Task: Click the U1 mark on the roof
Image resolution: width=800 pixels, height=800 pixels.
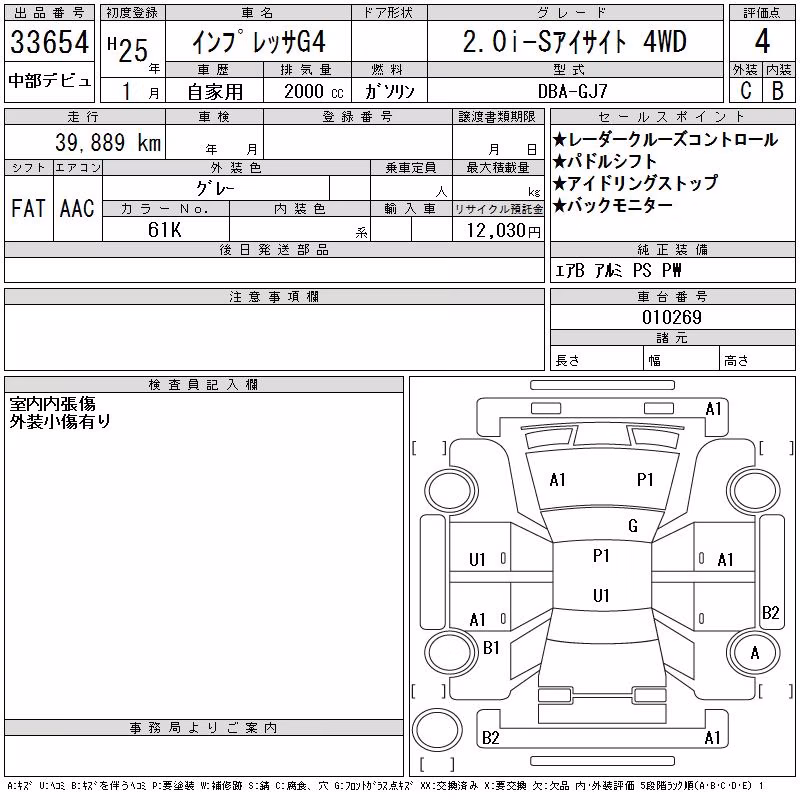Action: [x=601, y=595]
